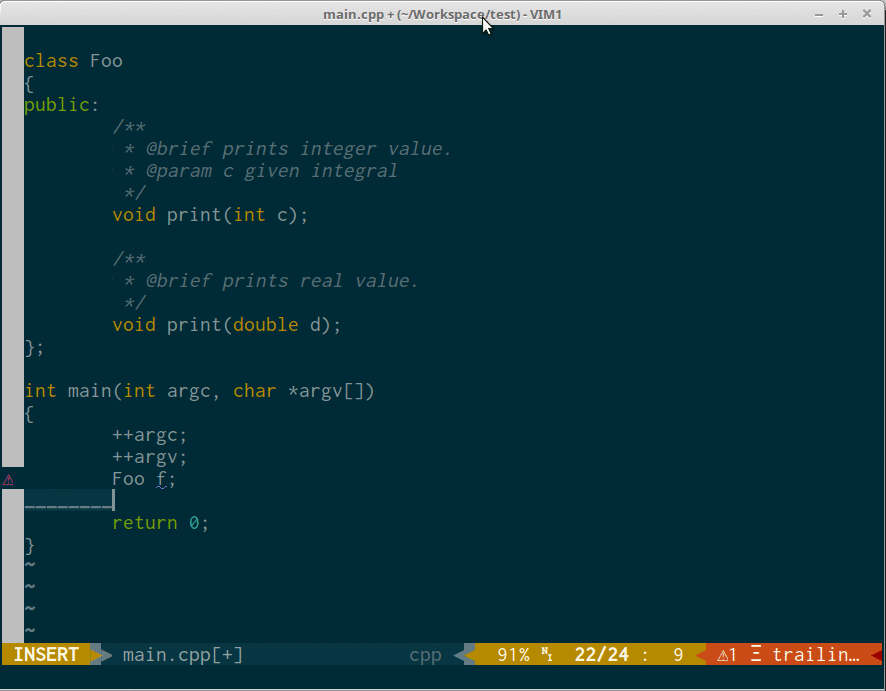Maximize the VIM window
The width and height of the screenshot is (886, 691).
click(843, 14)
